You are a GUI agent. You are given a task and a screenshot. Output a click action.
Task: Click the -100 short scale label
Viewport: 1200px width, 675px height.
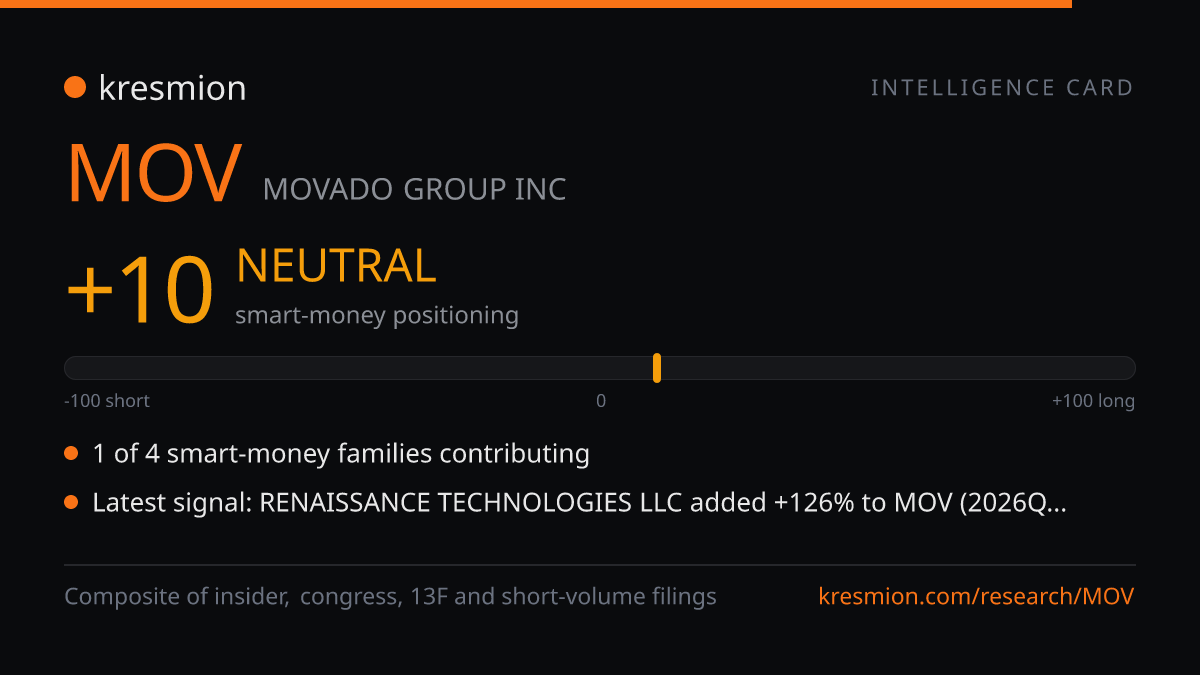pyautogui.click(x=107, y=401)
